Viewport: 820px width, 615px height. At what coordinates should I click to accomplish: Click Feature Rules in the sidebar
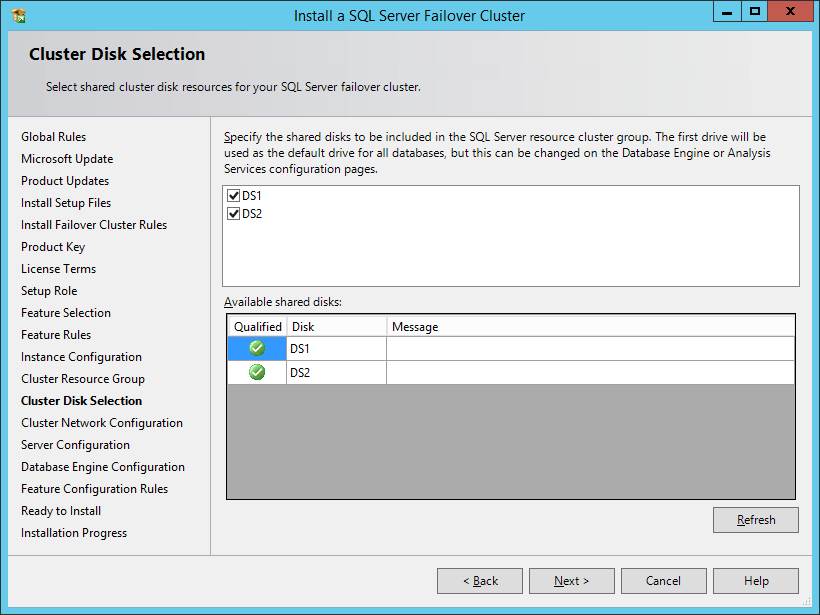click(x=56, y=334)
